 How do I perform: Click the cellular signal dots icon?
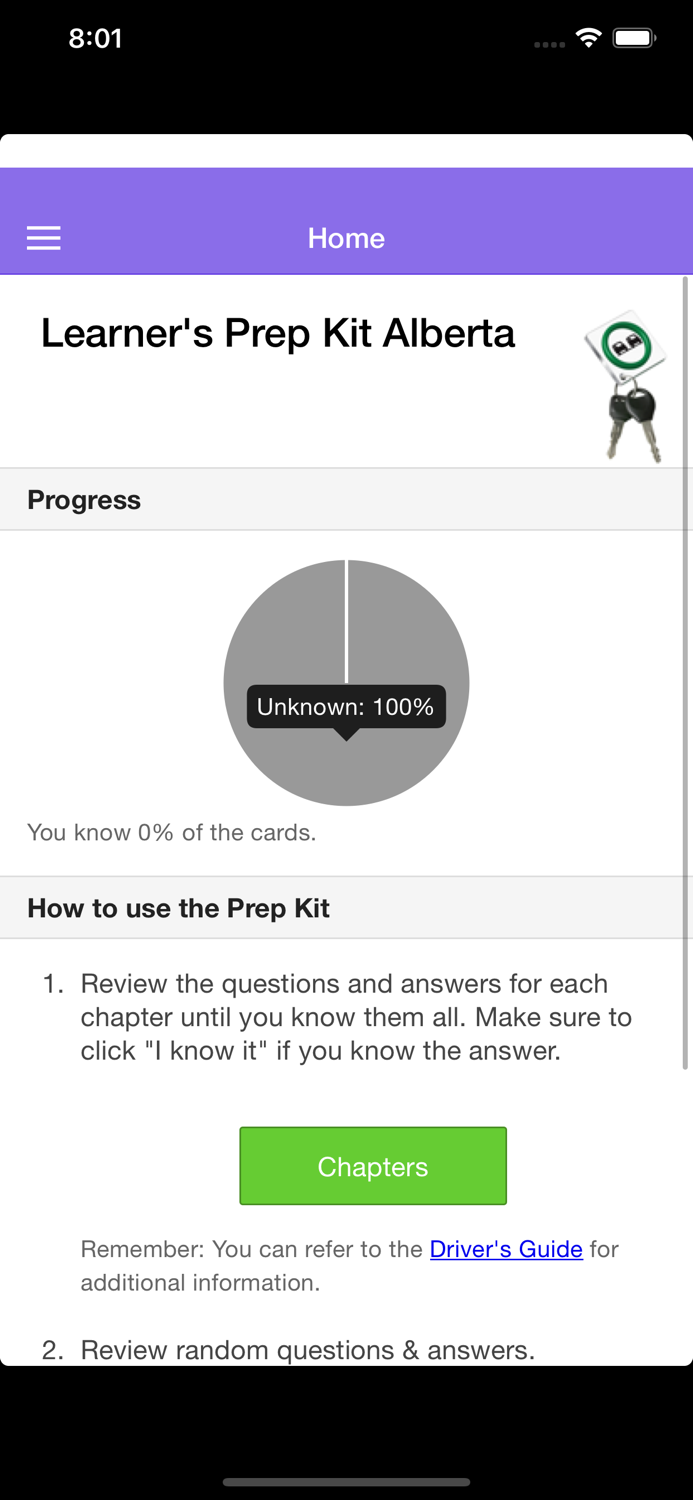point(549,43)
